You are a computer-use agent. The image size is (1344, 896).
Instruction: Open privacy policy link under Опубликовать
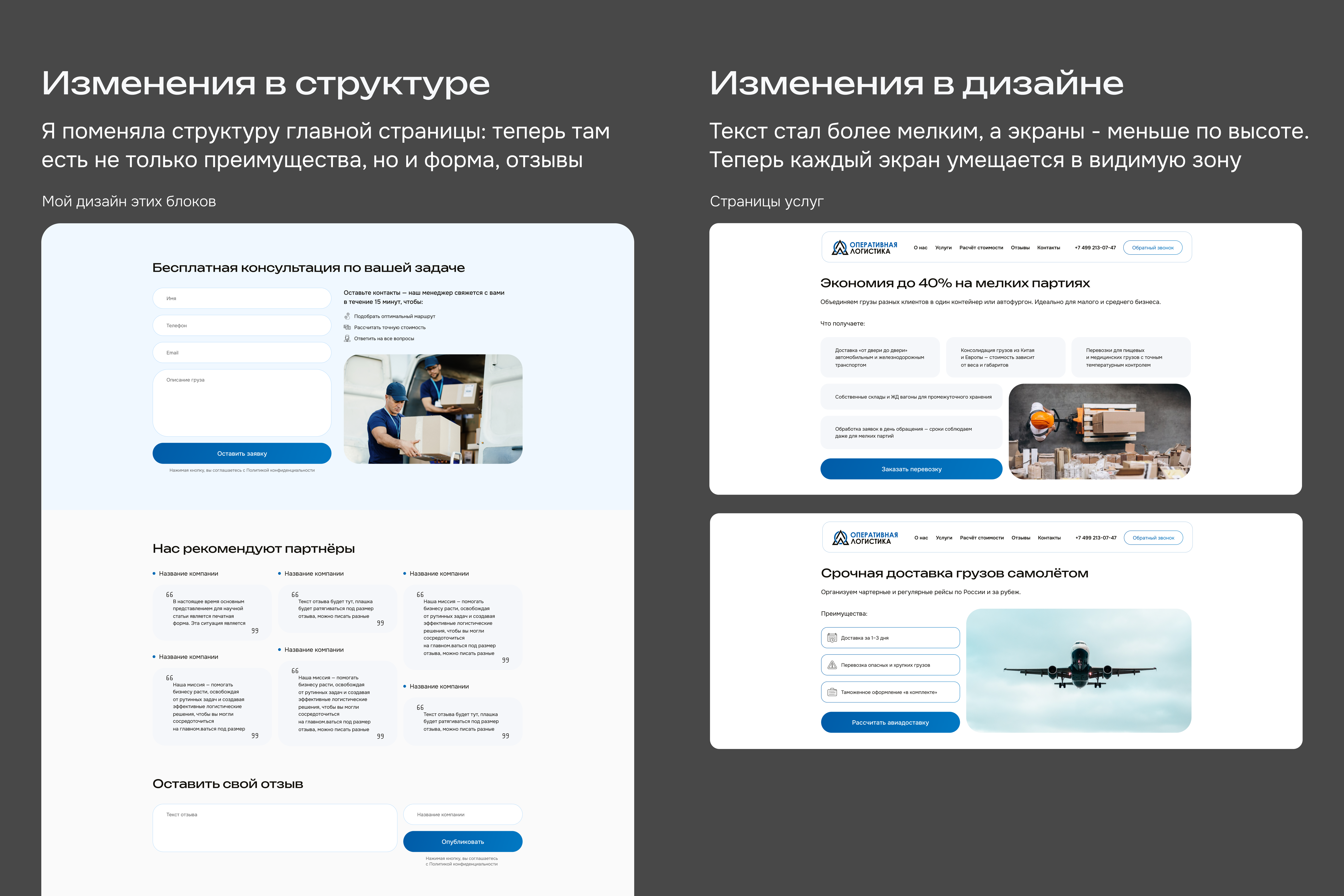click(x=463, y=864)
